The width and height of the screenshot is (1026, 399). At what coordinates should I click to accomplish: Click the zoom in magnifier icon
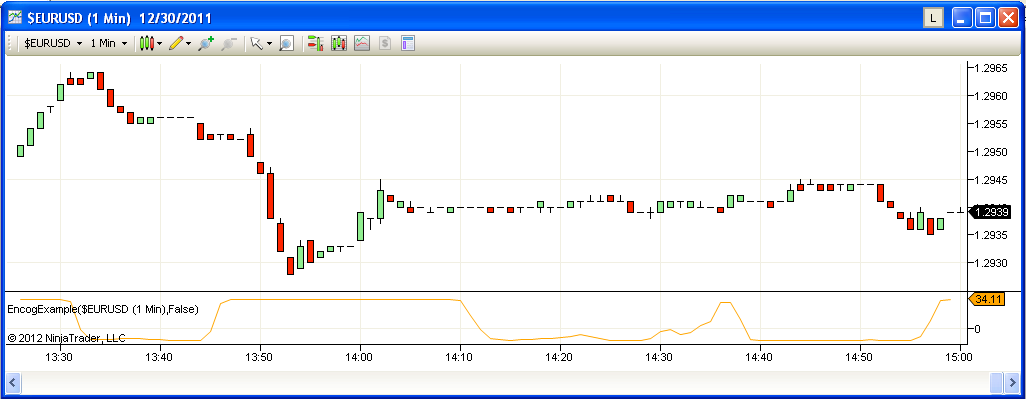click(x=205, y=44)
